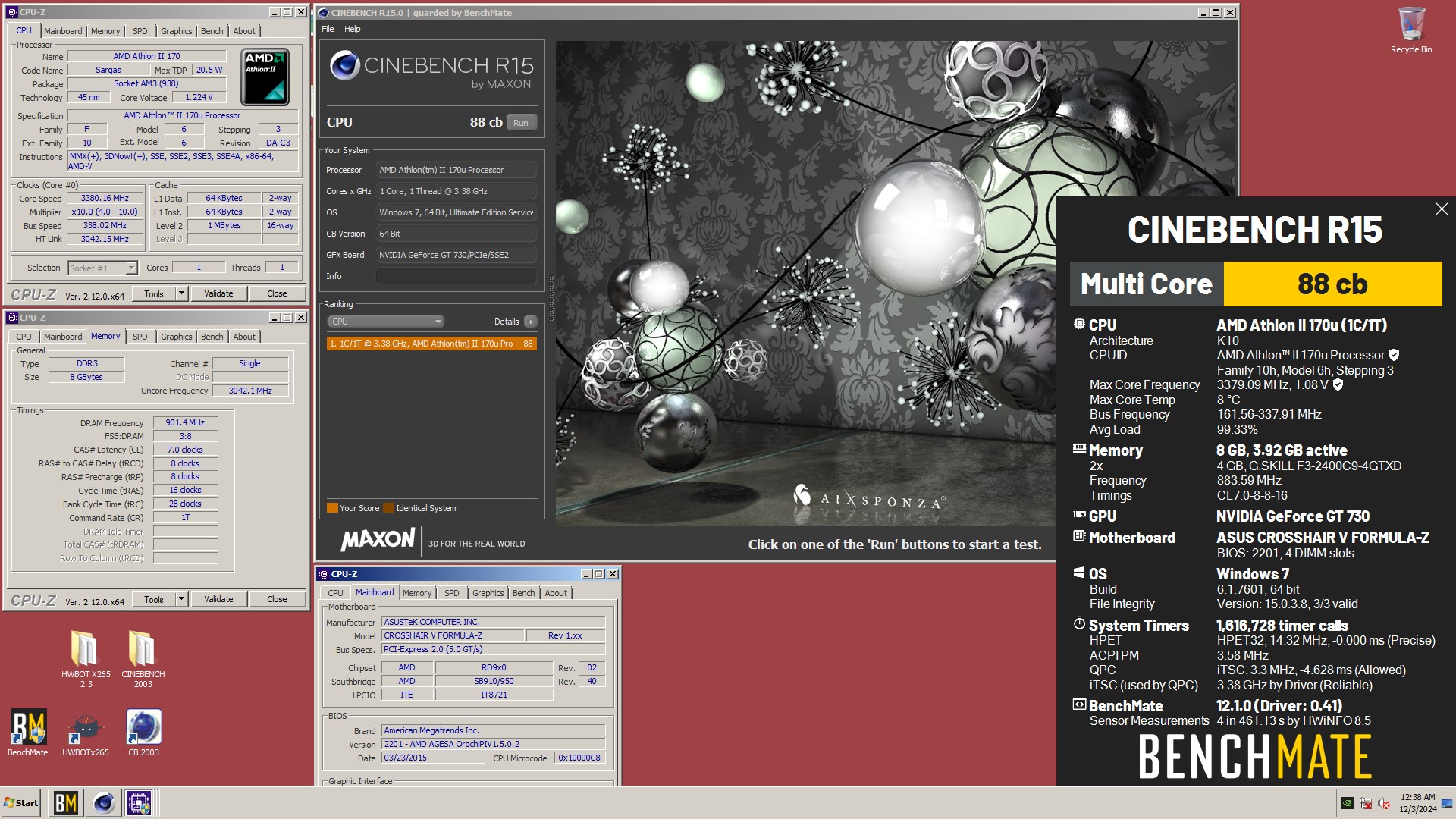Click the Cinebench R15 logo sphere
1456x819 pixels.
[344, 66]
